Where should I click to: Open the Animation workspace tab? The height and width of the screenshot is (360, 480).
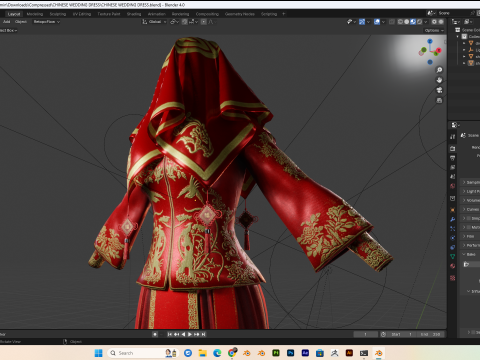click(x=157, y=14)
